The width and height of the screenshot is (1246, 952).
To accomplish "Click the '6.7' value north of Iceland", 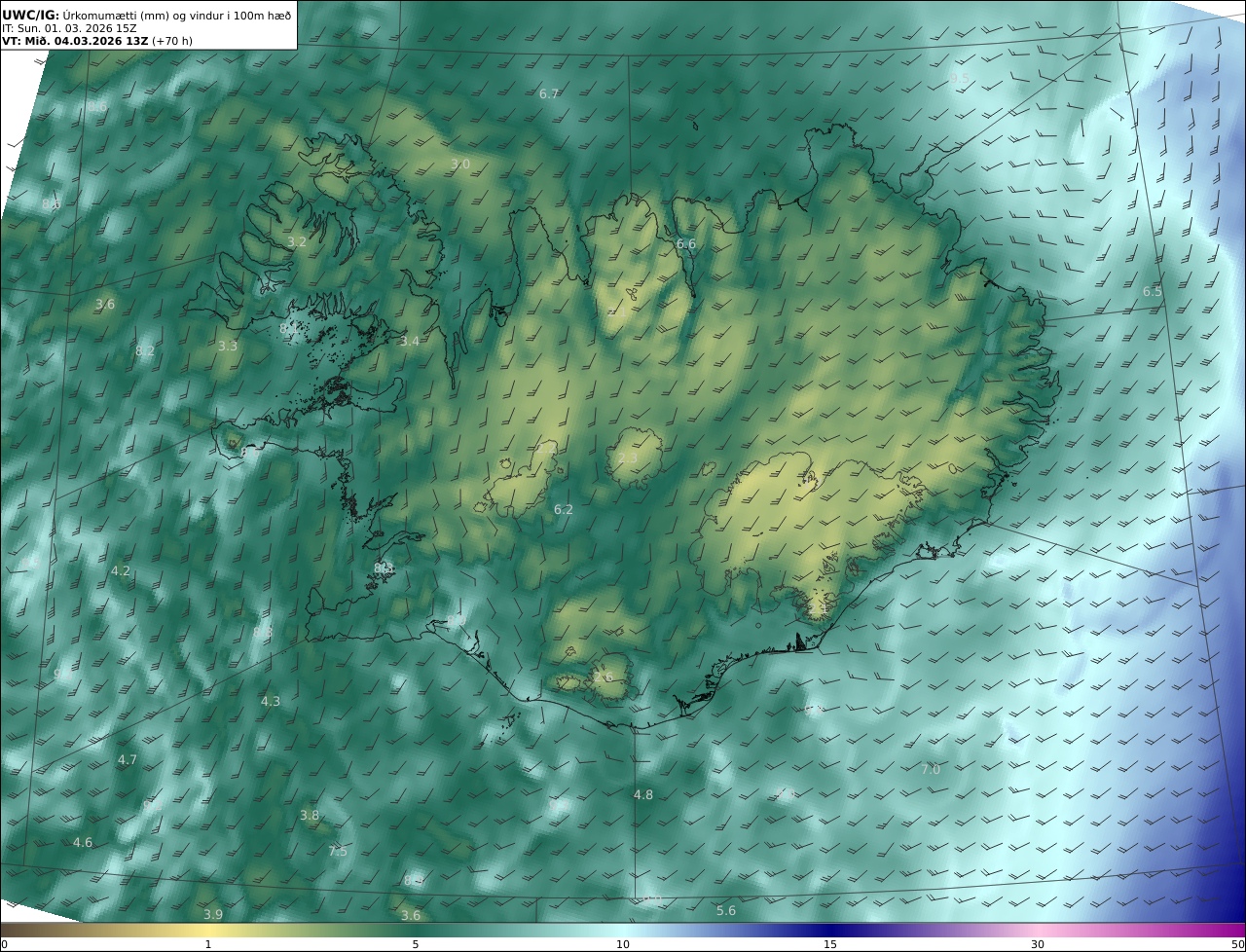I will coord(549,94).
